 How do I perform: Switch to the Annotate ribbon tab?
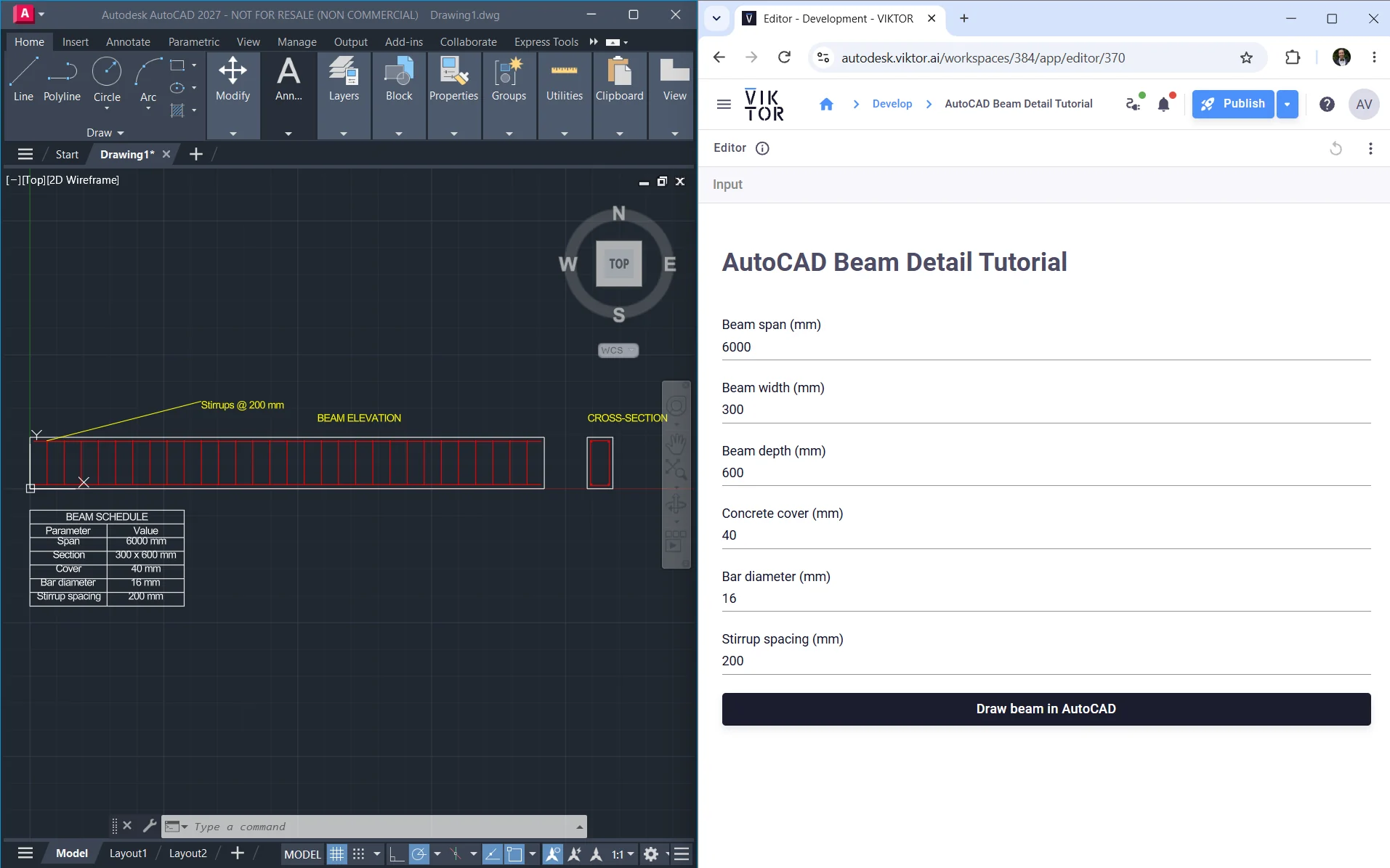click(x=128, y=41)
